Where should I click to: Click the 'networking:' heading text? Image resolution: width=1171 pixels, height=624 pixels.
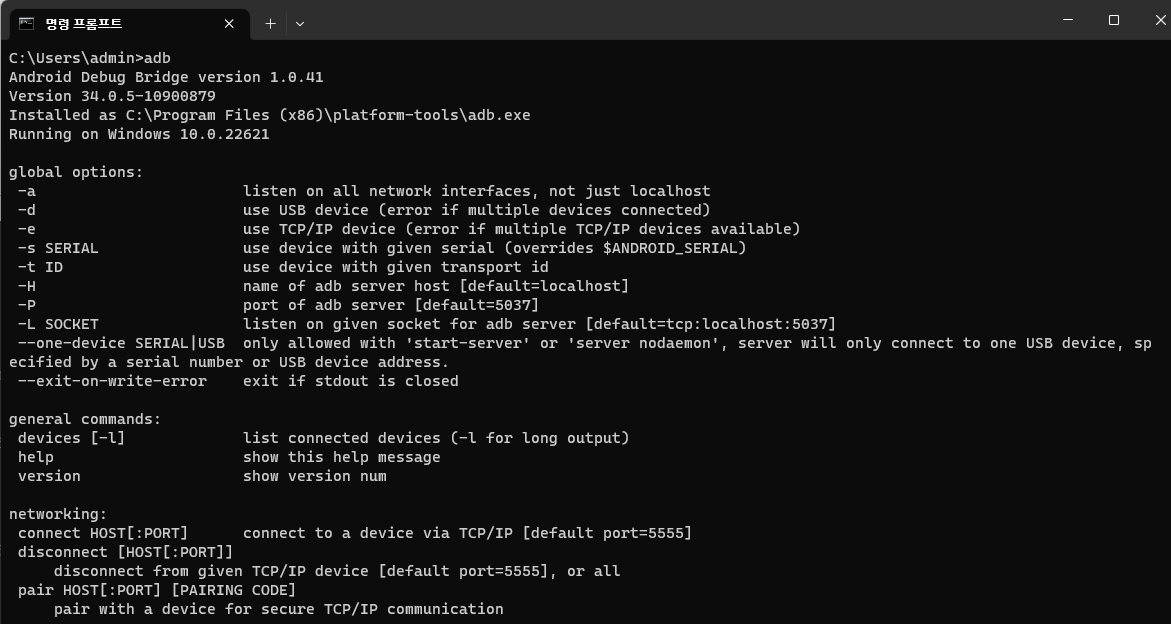pyautogui.click(x=58, y=514)
